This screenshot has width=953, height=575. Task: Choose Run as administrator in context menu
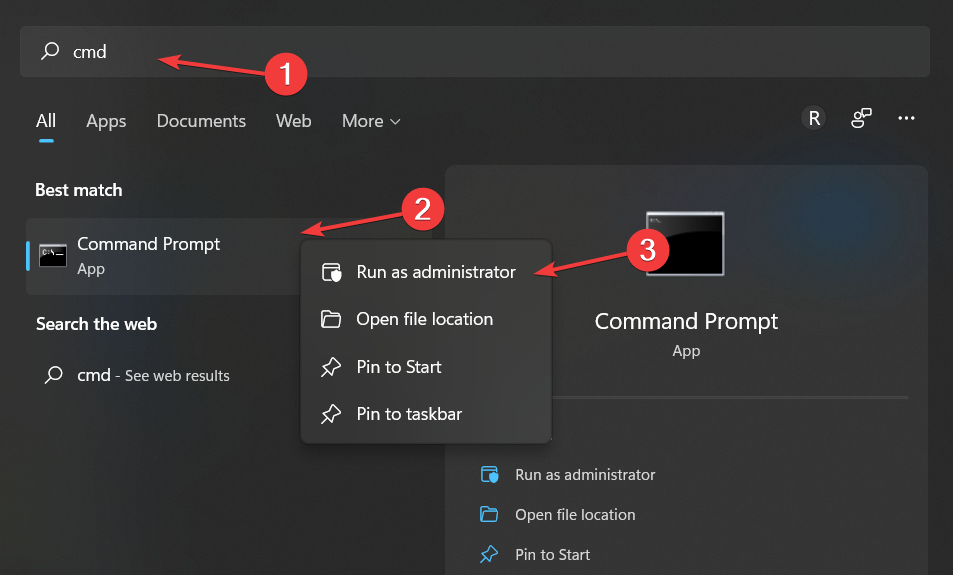426,272
